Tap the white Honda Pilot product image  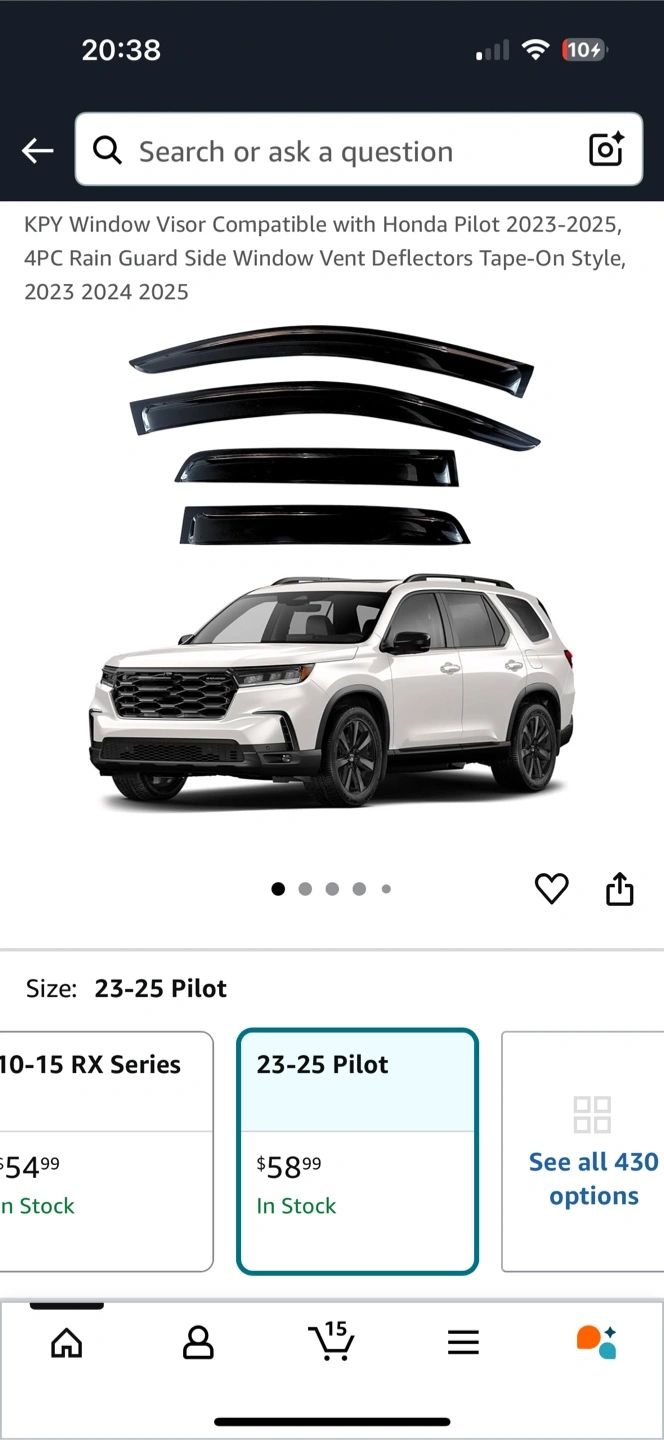(x=332, y=689)
